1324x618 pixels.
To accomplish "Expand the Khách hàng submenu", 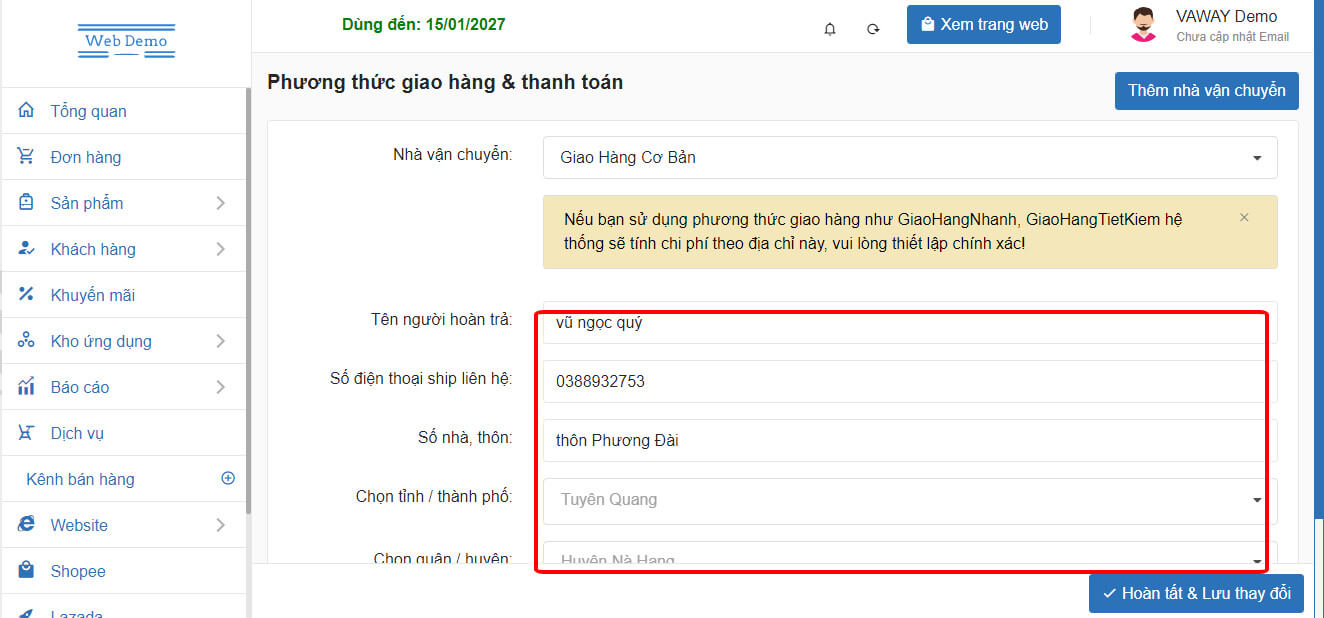I will pyautogui.click(x=220, y=249).
